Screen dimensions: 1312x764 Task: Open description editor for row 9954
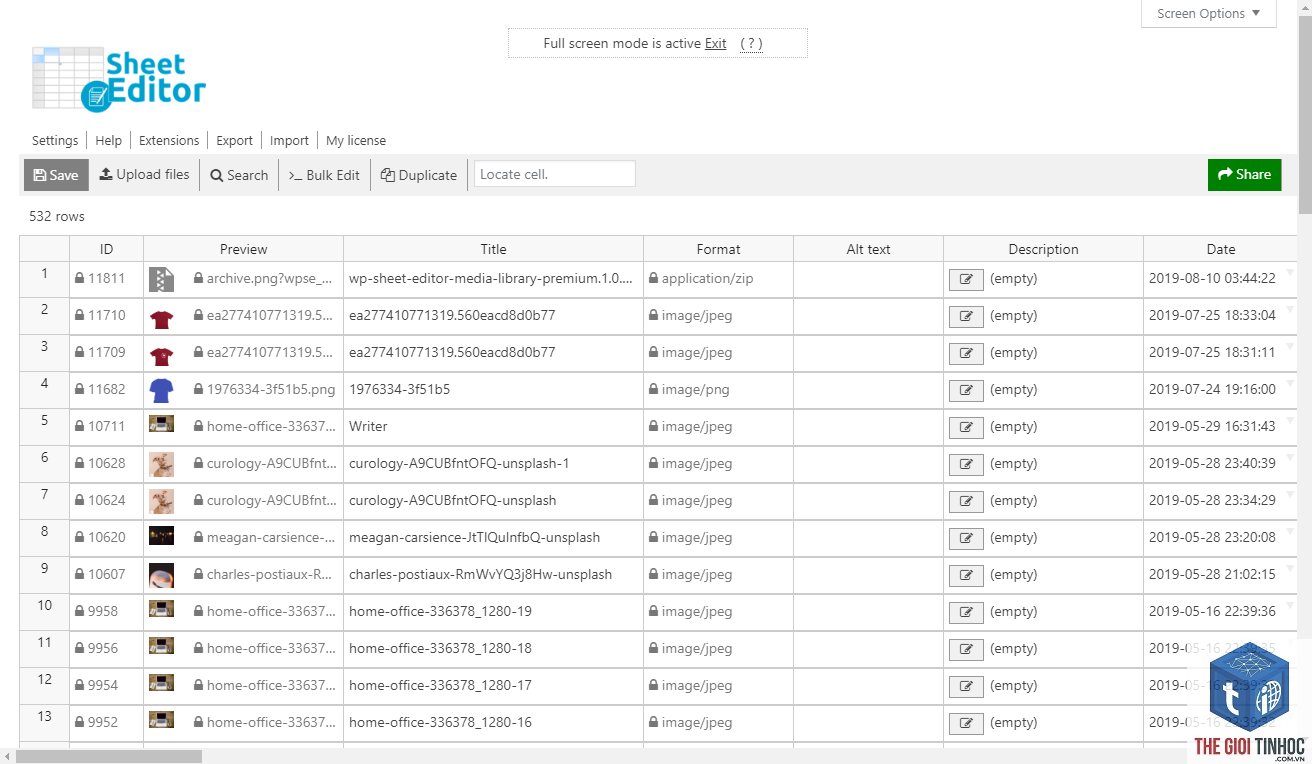[x=966, y=687]
